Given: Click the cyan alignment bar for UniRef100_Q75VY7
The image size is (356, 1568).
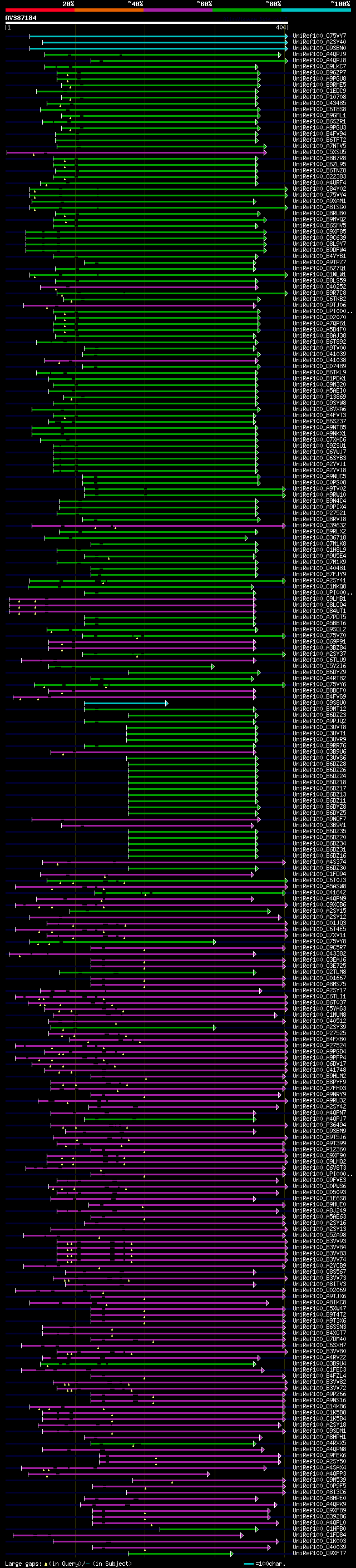Looking at the screenshot, I should pos(158,36).
